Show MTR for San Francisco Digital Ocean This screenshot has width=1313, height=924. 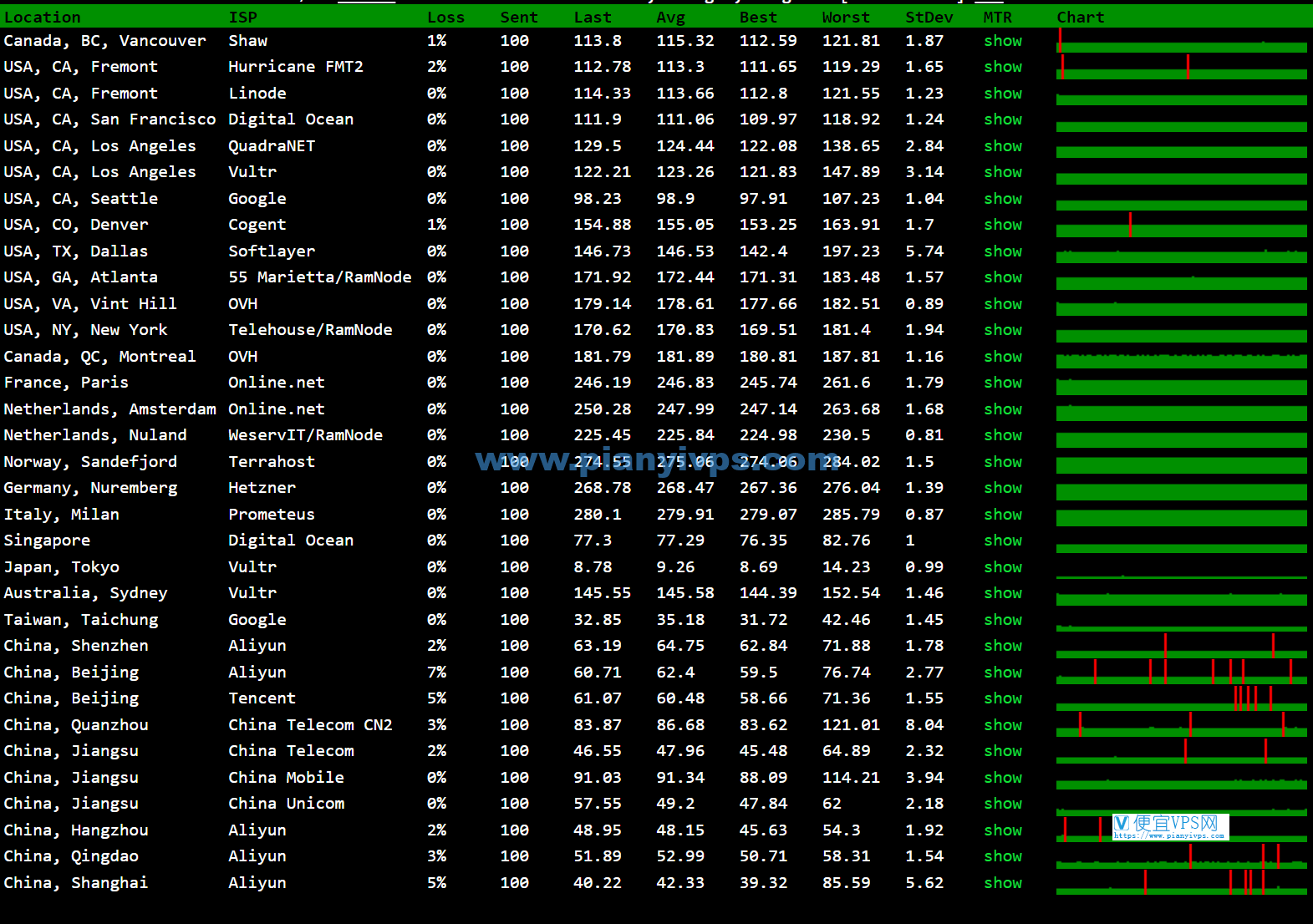[1003, 119]
